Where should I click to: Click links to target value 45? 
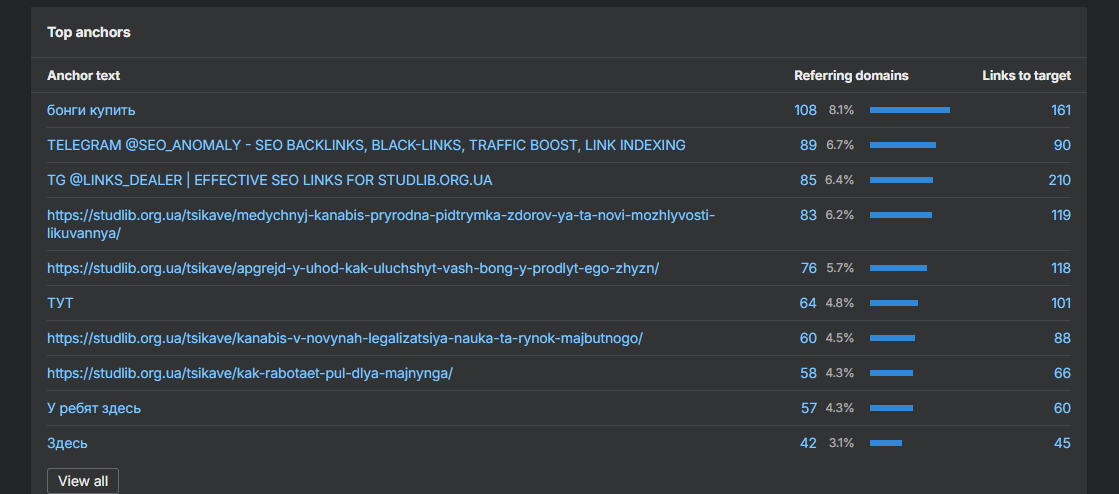(x=1063, y=443)
